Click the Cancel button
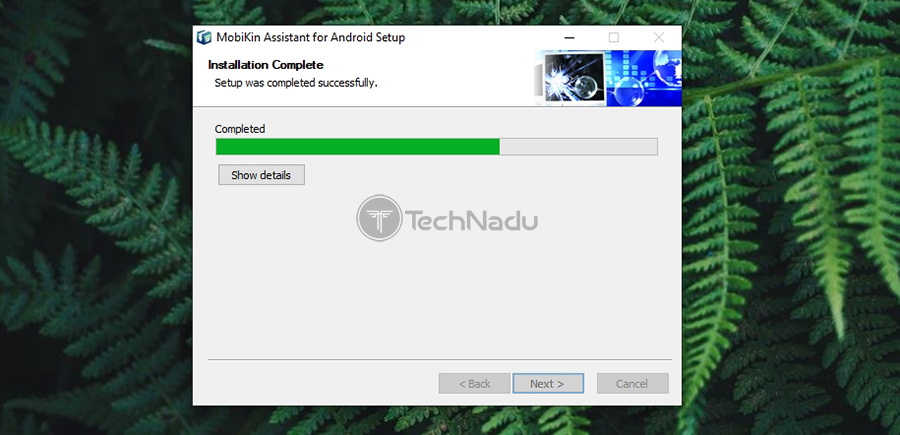Viewport: 900px width, 435px height. [633, 383]
